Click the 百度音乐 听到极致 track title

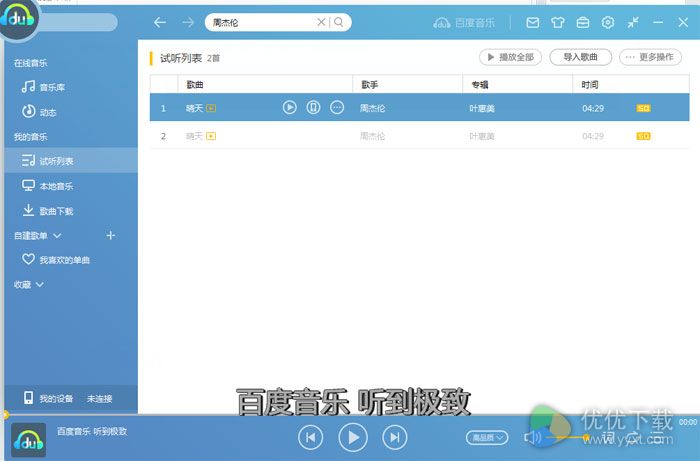point(92,431)
